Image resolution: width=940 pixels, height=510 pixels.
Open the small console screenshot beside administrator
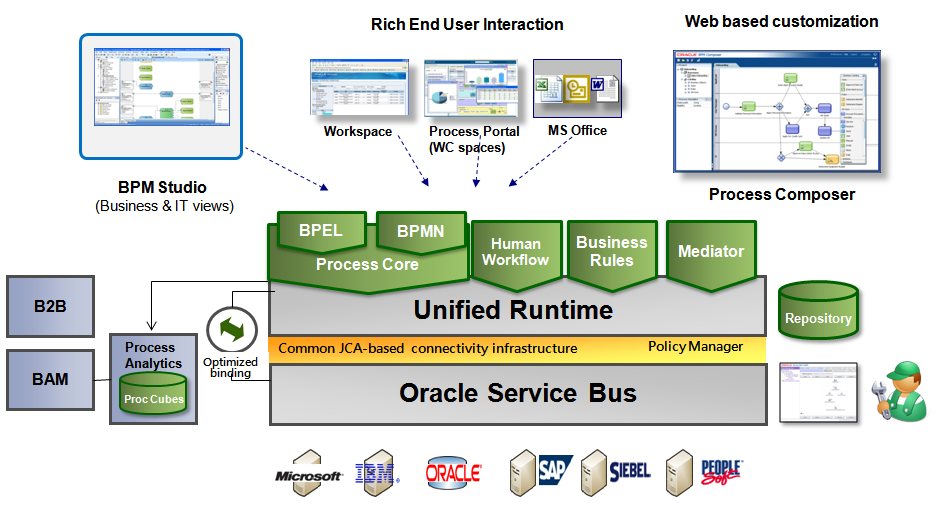(x=818, y=393)
